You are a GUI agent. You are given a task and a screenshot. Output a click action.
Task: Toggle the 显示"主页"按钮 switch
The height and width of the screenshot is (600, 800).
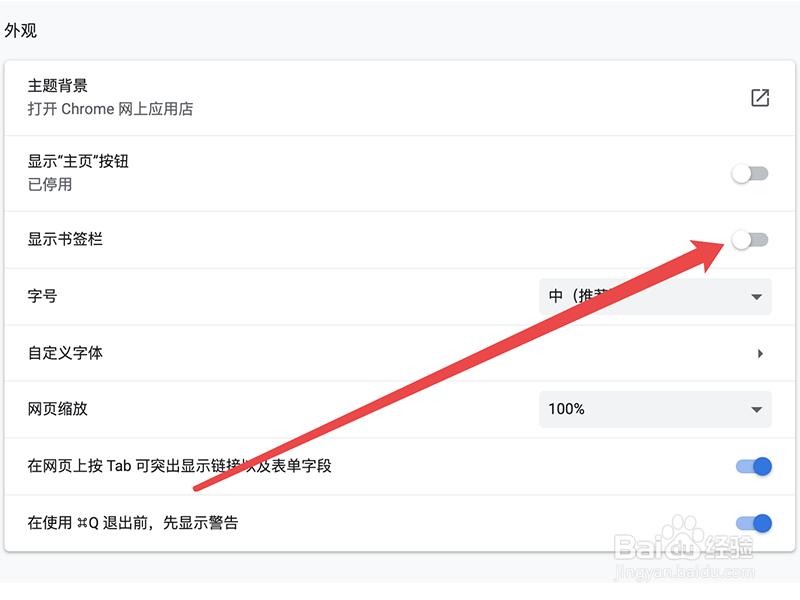pos(750,174)
